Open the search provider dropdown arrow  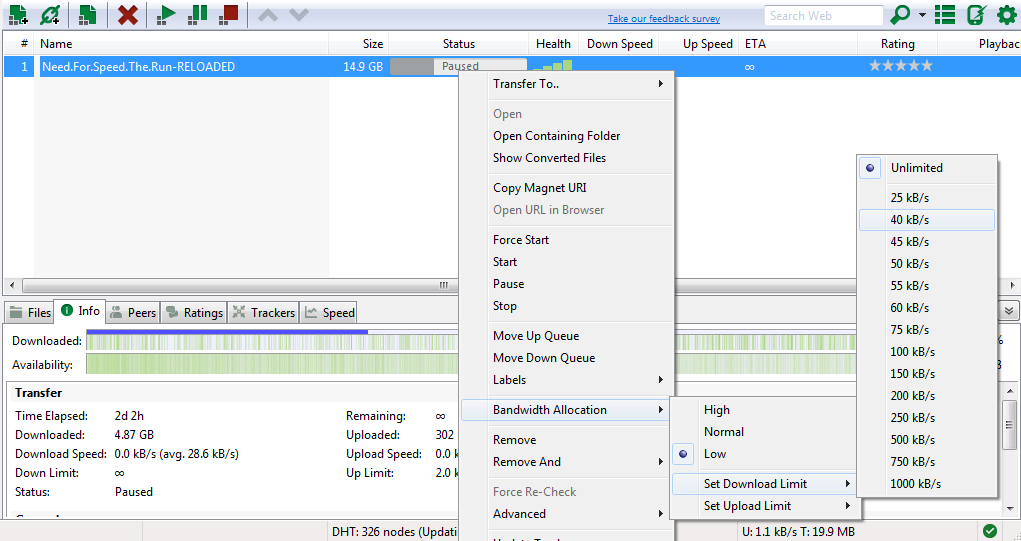[922, 14]
